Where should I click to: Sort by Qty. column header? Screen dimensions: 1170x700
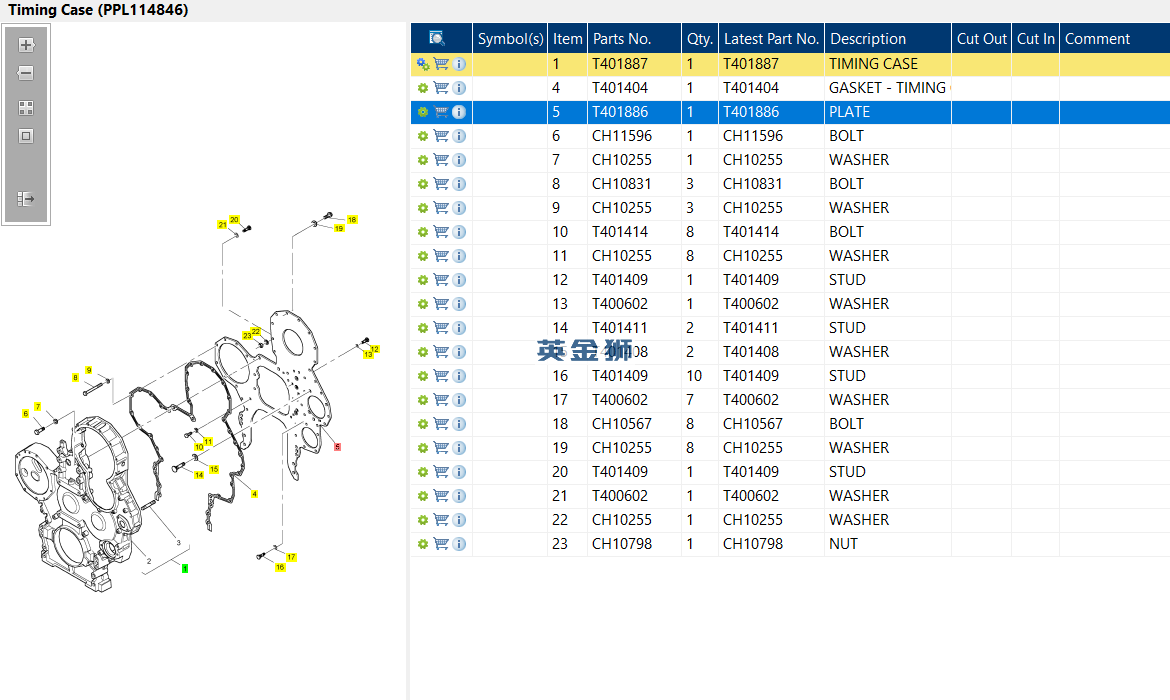pyautogui.click(x=700, y=39)
